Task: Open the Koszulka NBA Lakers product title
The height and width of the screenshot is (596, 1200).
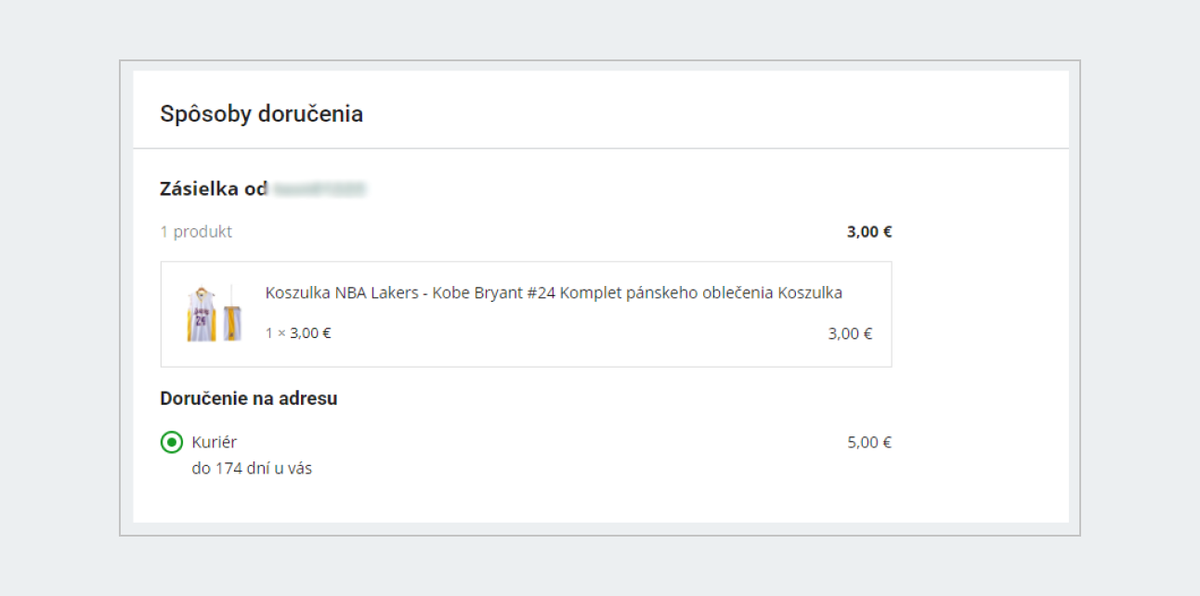Action: click(x=553, y=293)
